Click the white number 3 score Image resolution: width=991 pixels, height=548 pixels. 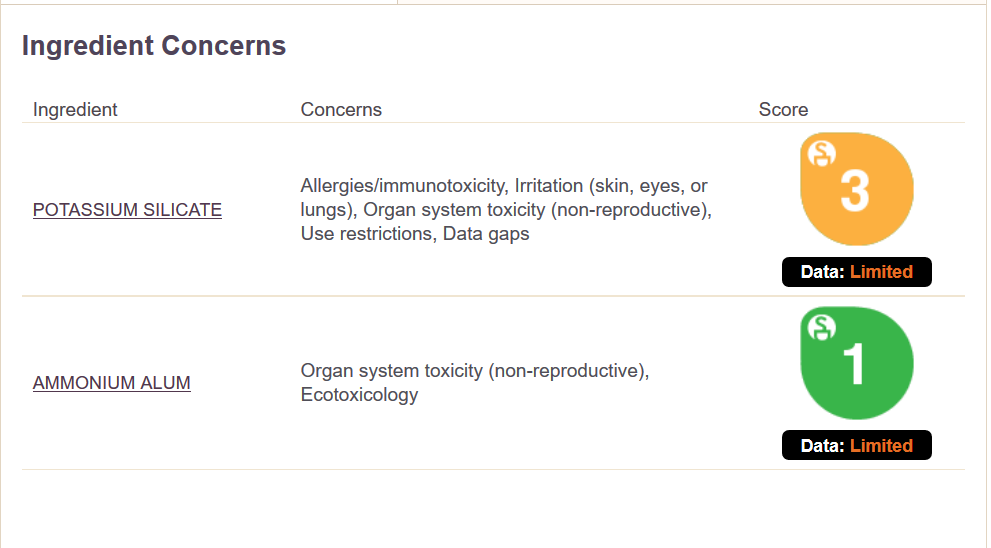[x=854, y=191]
